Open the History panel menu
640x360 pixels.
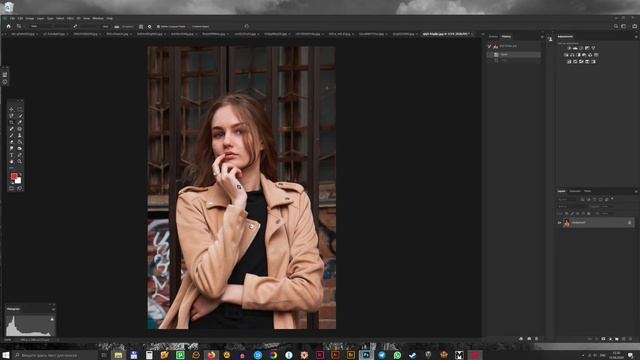542,37
